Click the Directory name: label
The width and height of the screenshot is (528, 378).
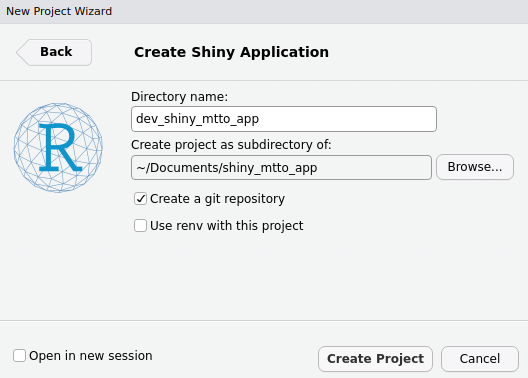click(179, 97)
